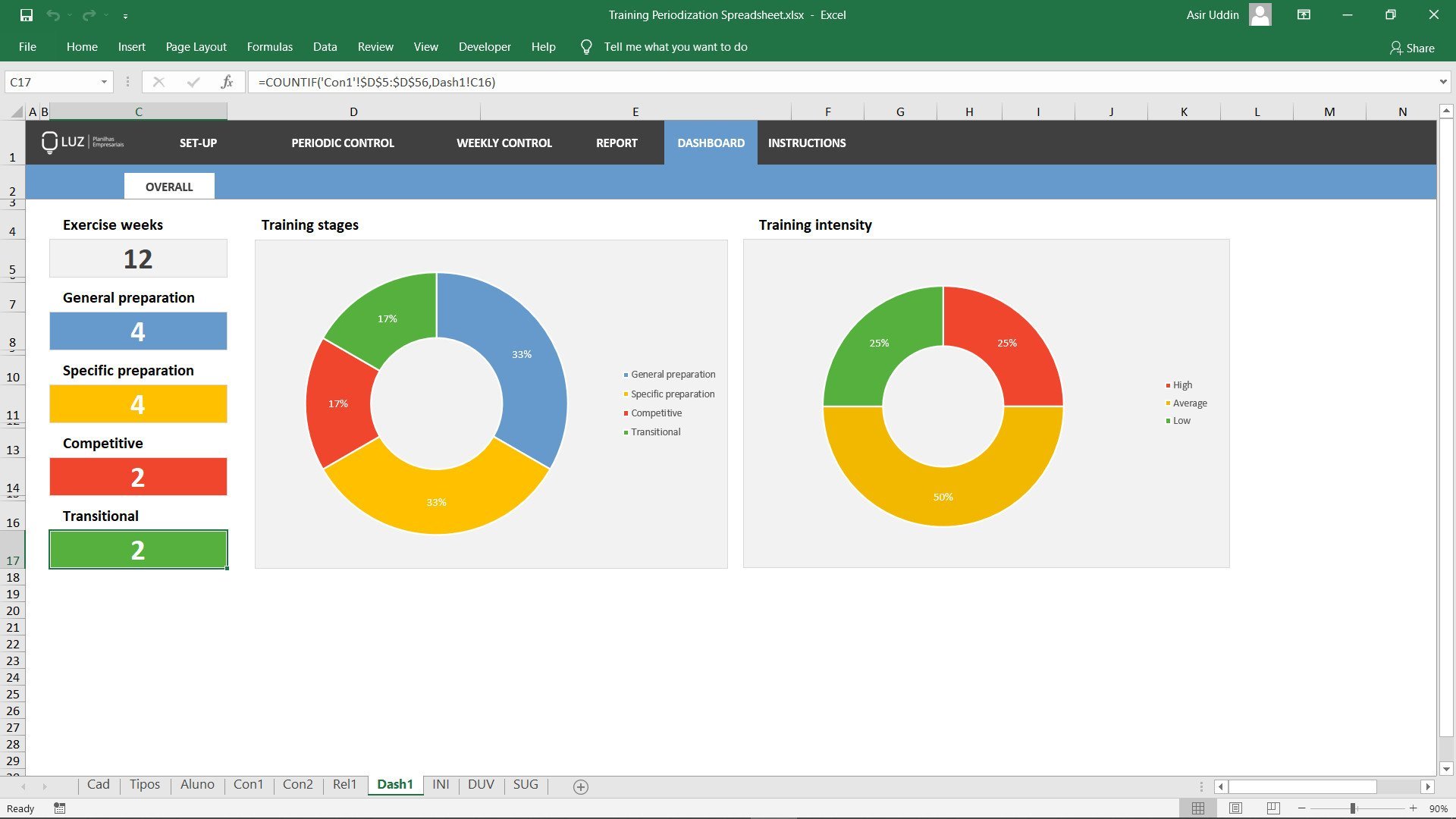The image size is (1456, 819).
Task: Add a new sheet with plus icon
Action: coord(581,787)
